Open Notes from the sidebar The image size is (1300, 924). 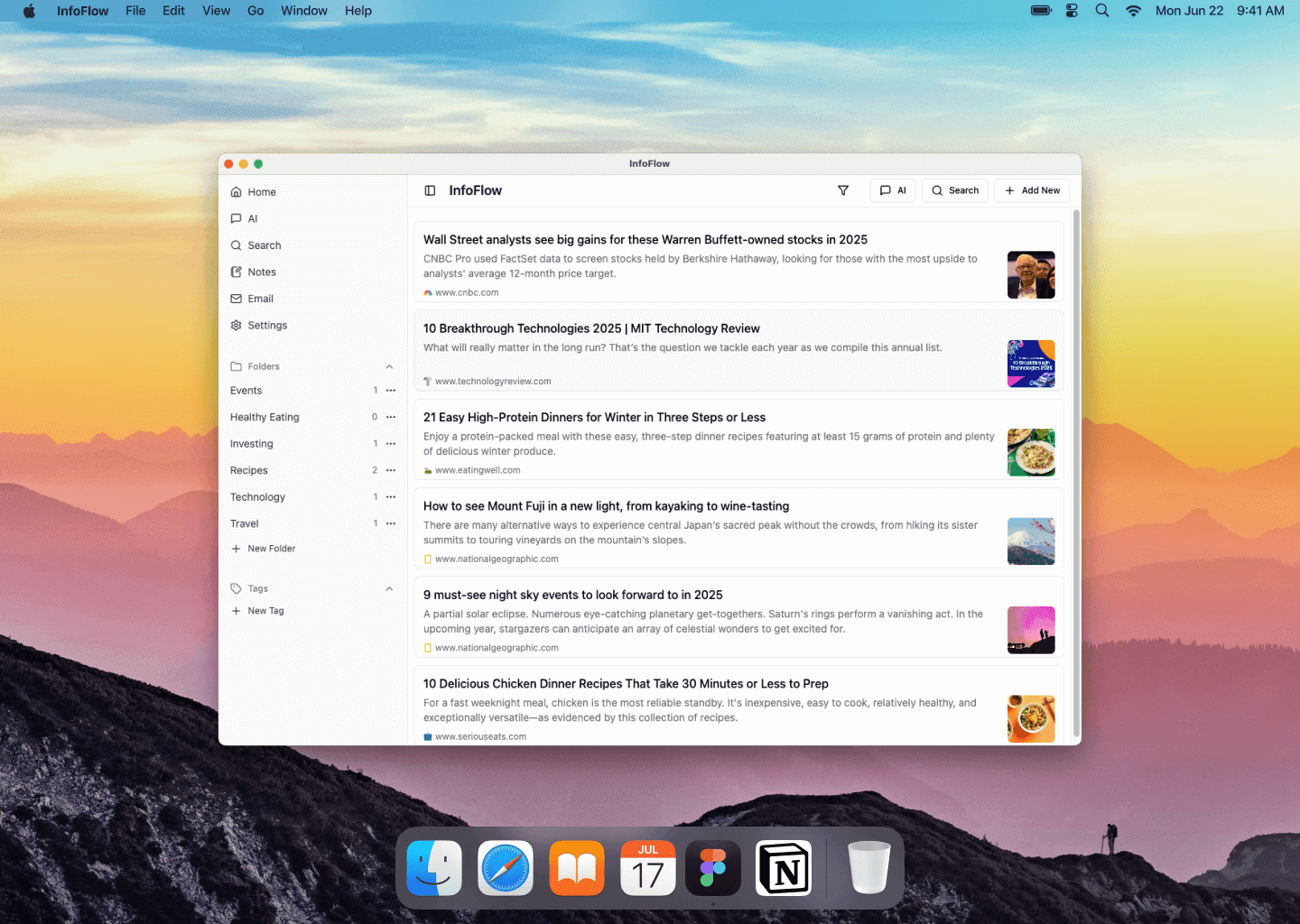tap(262, 272)
